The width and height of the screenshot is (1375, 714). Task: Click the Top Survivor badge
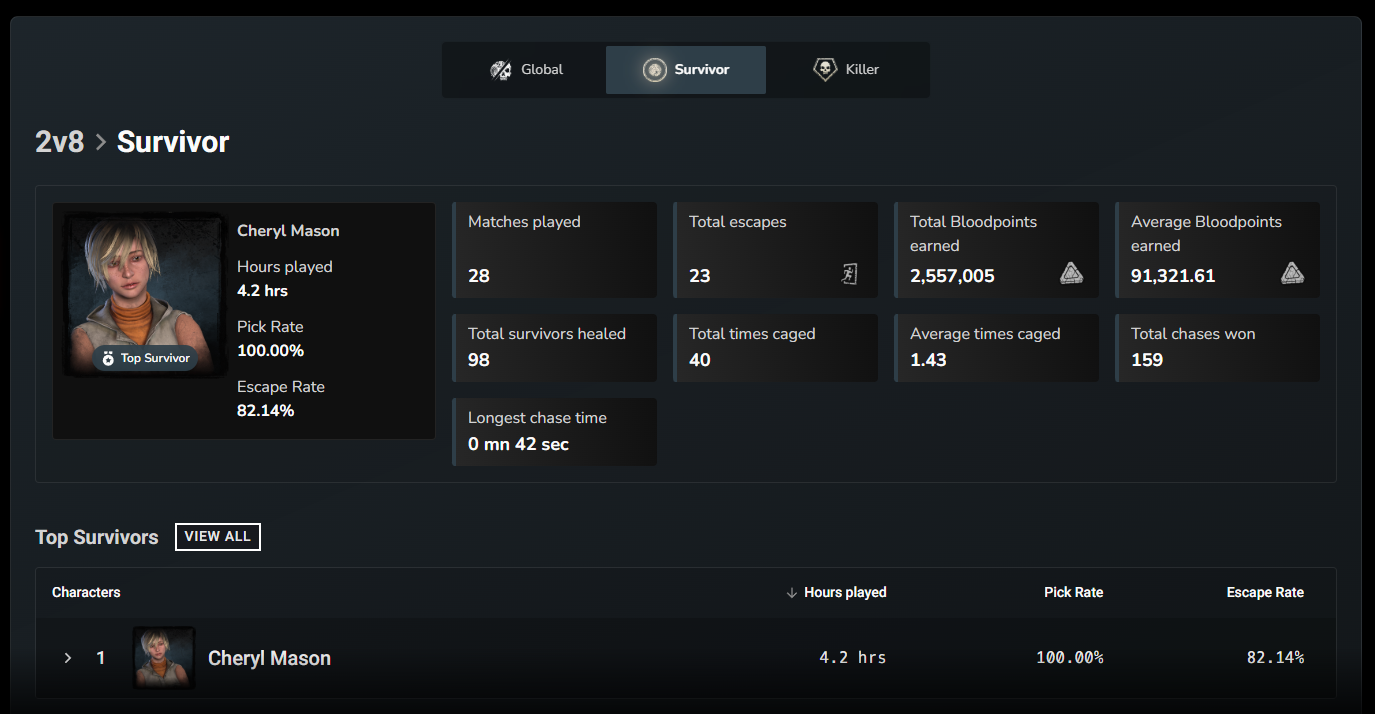point(145,358)
